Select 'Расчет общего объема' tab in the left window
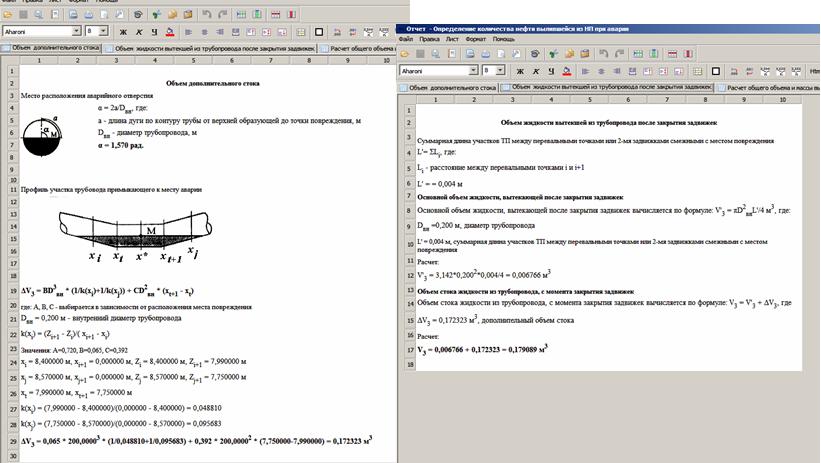 (361, 47)
